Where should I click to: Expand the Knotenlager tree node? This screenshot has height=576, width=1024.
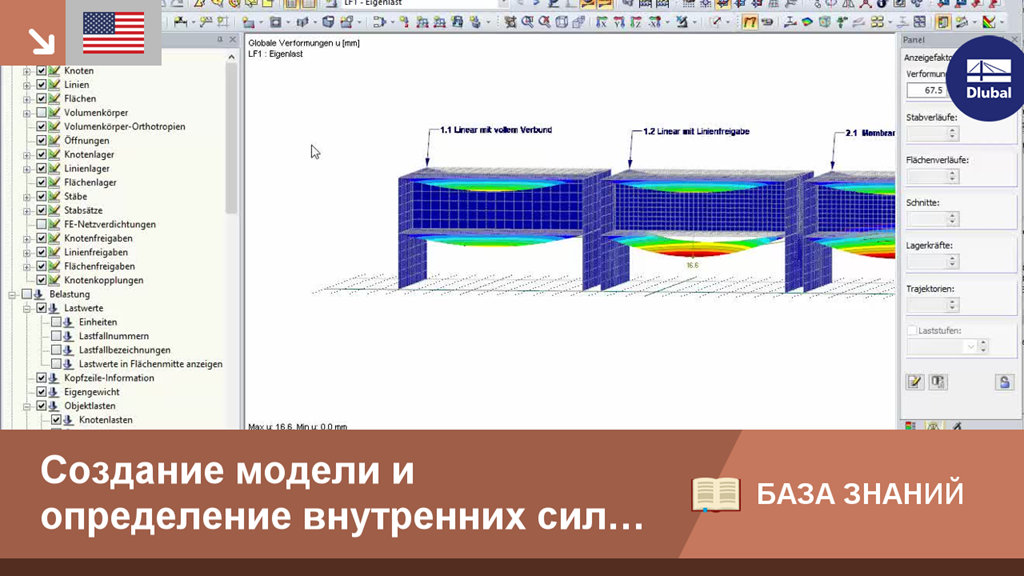27,155
